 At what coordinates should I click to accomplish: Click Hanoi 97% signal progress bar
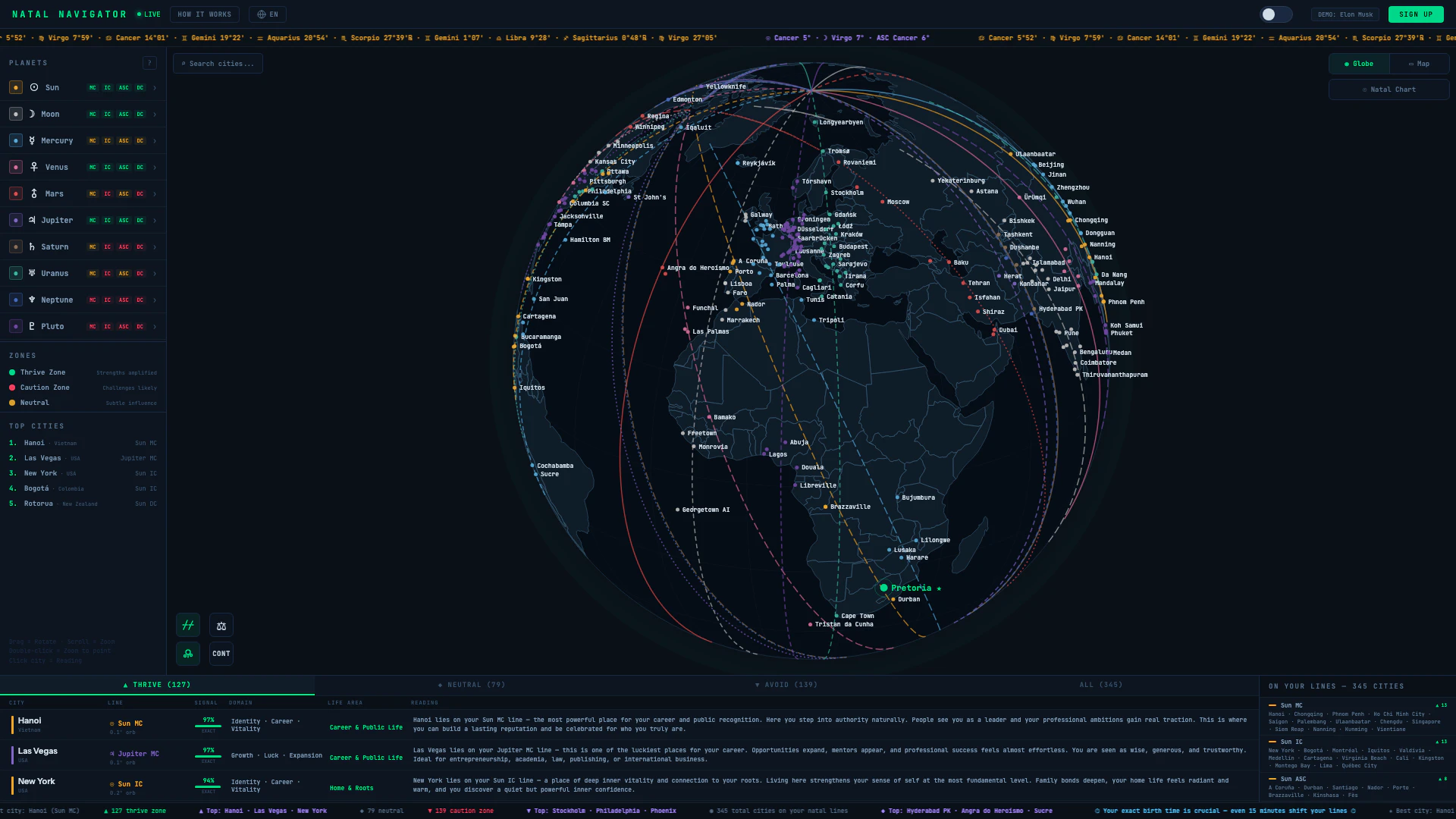(208, 726)
